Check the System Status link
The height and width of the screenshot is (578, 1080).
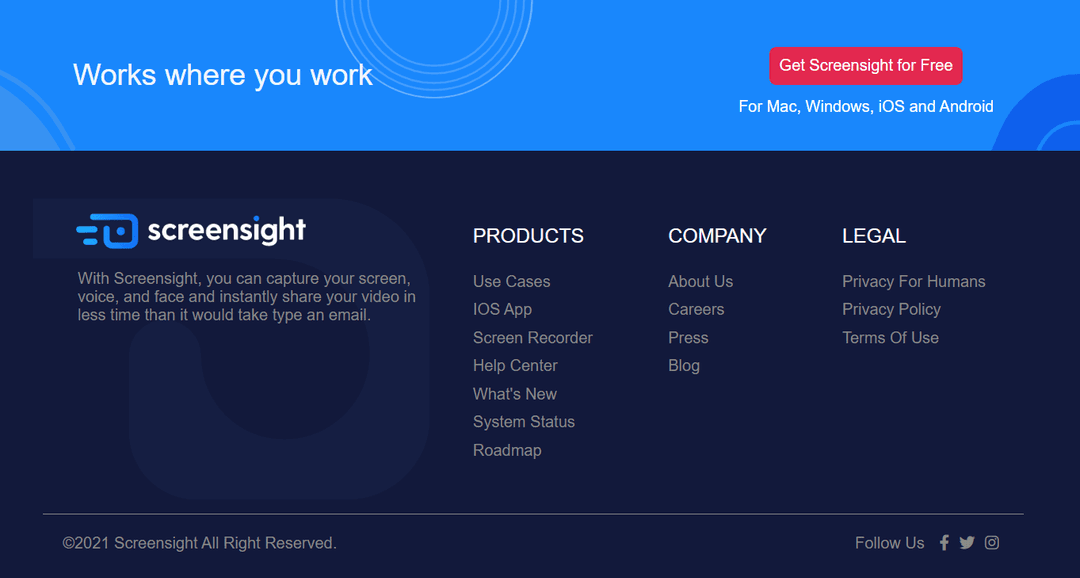(523, 422)
